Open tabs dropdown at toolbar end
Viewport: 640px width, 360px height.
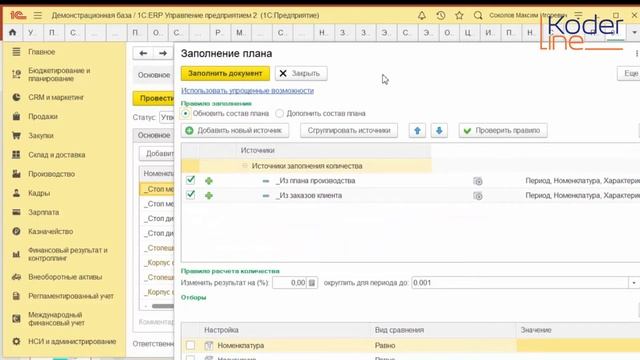click(x=634, y=32)
